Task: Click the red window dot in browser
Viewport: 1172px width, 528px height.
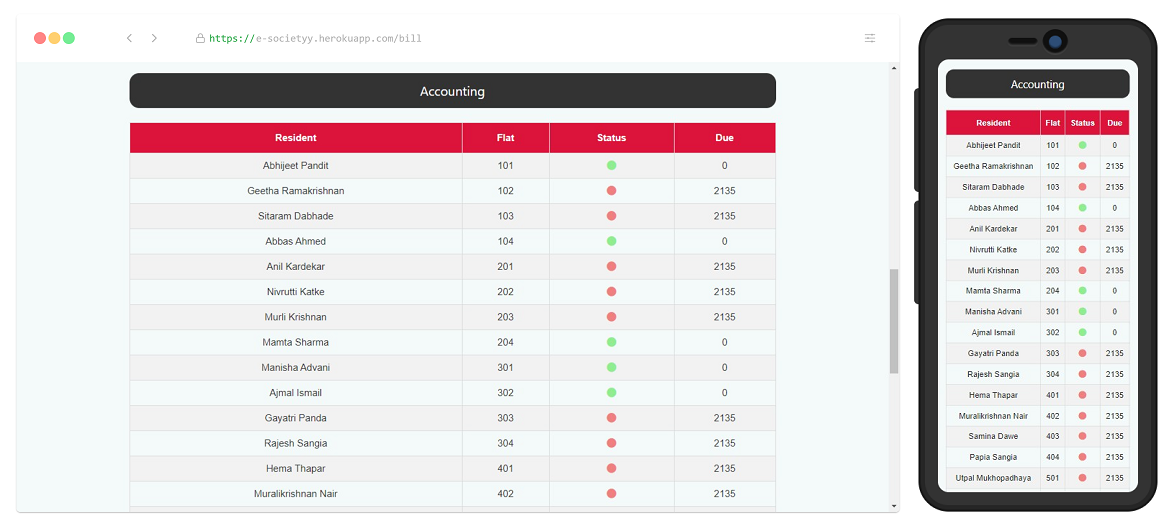Action: coord(40,38)
